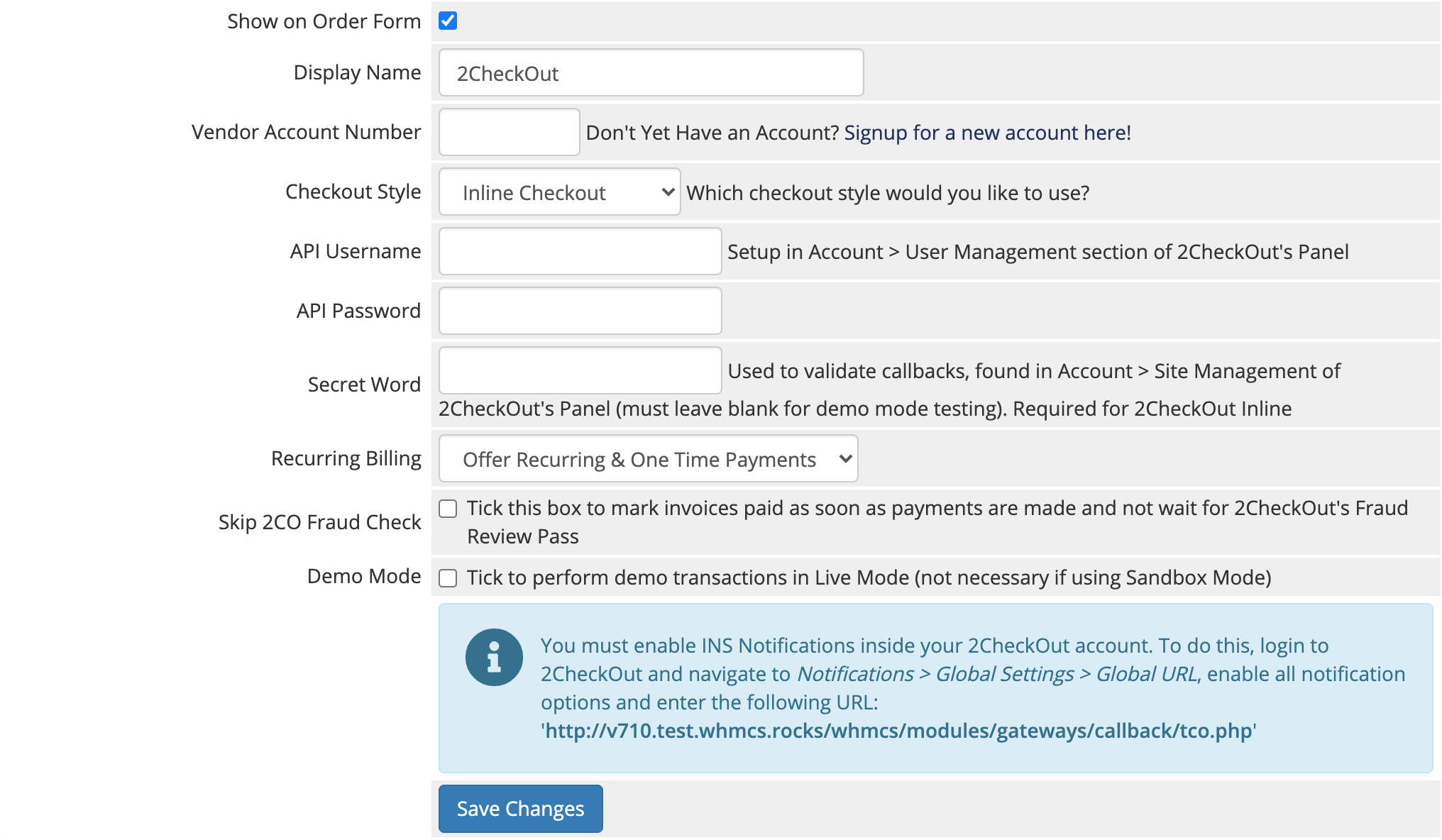Click the Secret Word label
The width and height of the screenshot is (1442, 840).
(365, 385)
